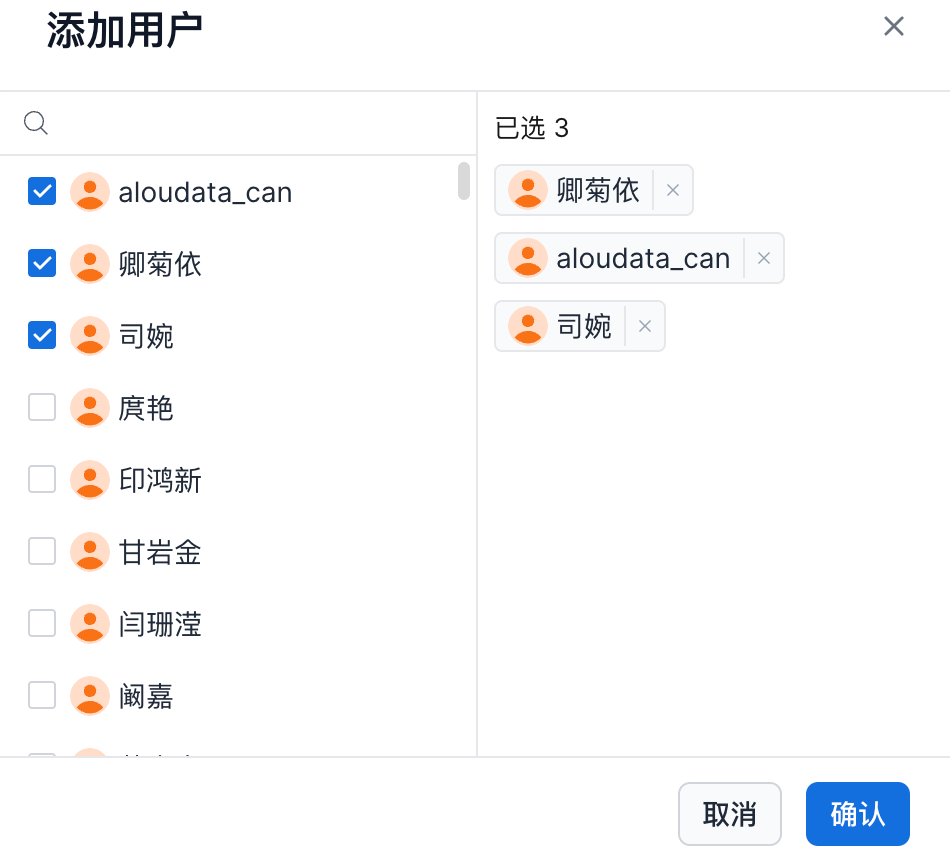Enable the 阚嘉 user checkbox
This screenshot has height=850, width=950.
pos(42,695)
